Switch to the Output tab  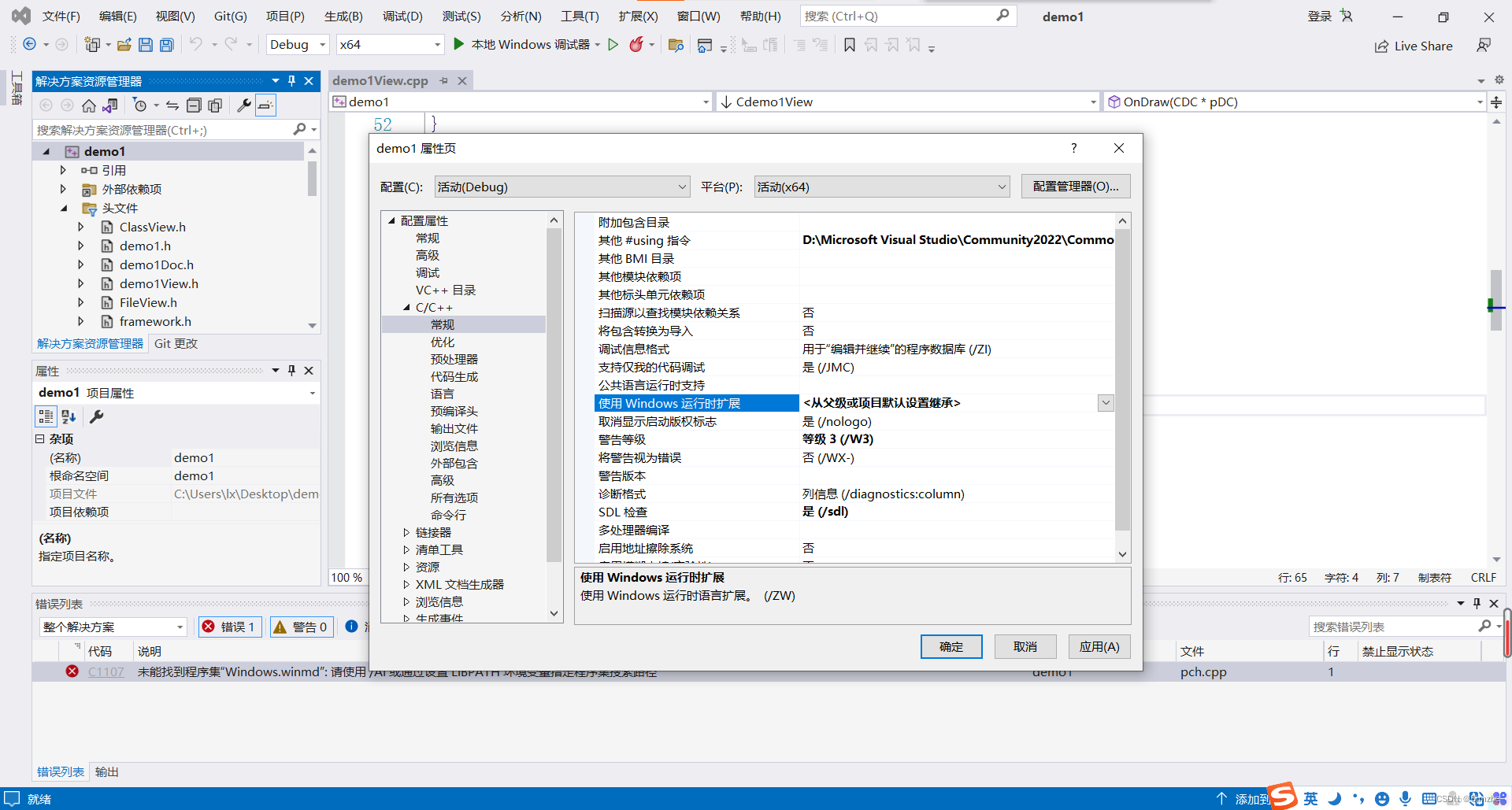point(106,772)
